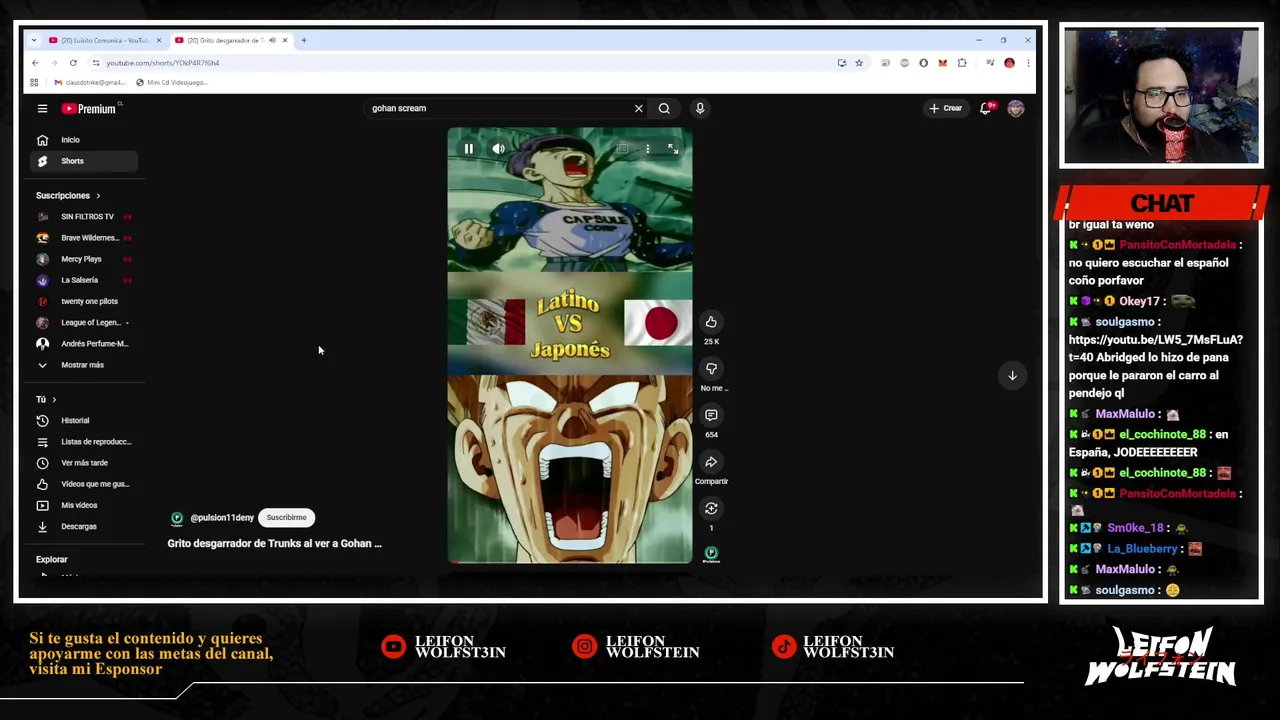Screen dimensions: 1280x720
Task: Expand the Tú section chevron
Action: pyautogui.click(x=54, y=399)
